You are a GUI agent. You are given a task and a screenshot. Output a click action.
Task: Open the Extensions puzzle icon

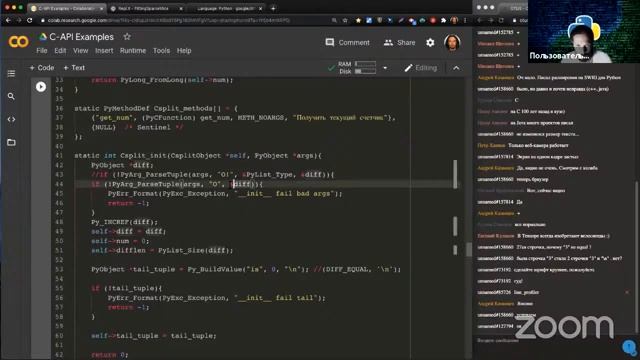point(443,20)
